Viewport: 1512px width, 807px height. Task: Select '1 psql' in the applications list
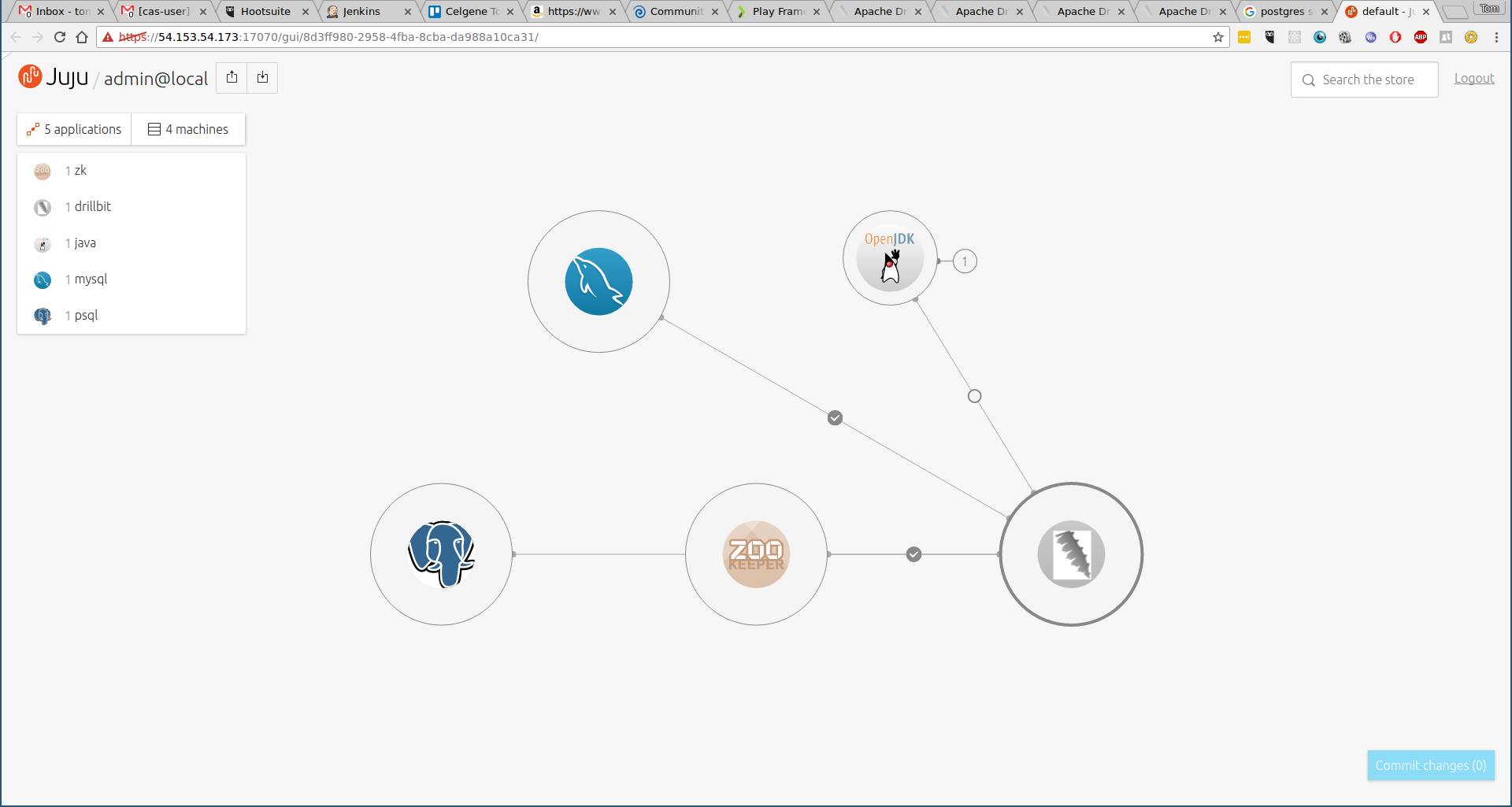[x=132, y=316]
